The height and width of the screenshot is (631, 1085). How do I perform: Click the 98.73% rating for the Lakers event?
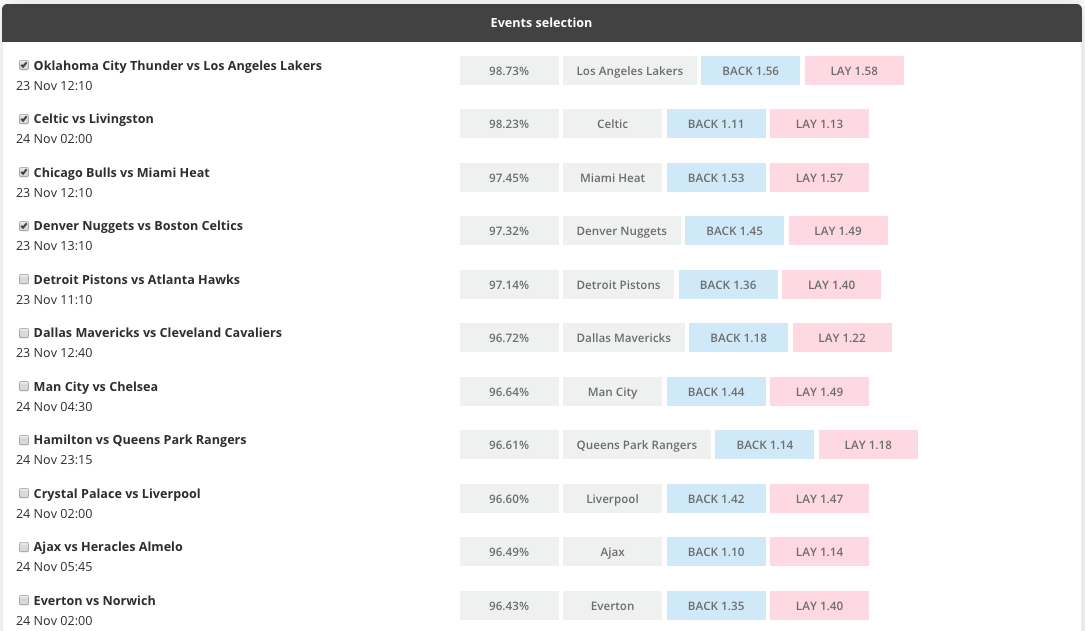[x=509, y=71]
